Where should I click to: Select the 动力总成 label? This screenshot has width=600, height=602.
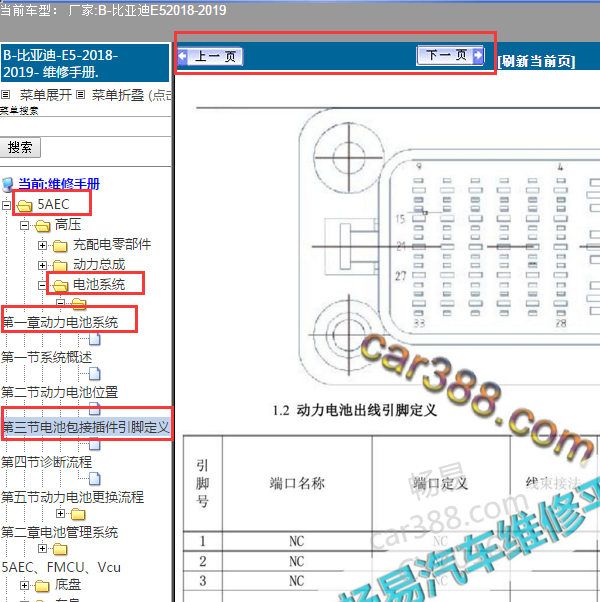point(99,264)
